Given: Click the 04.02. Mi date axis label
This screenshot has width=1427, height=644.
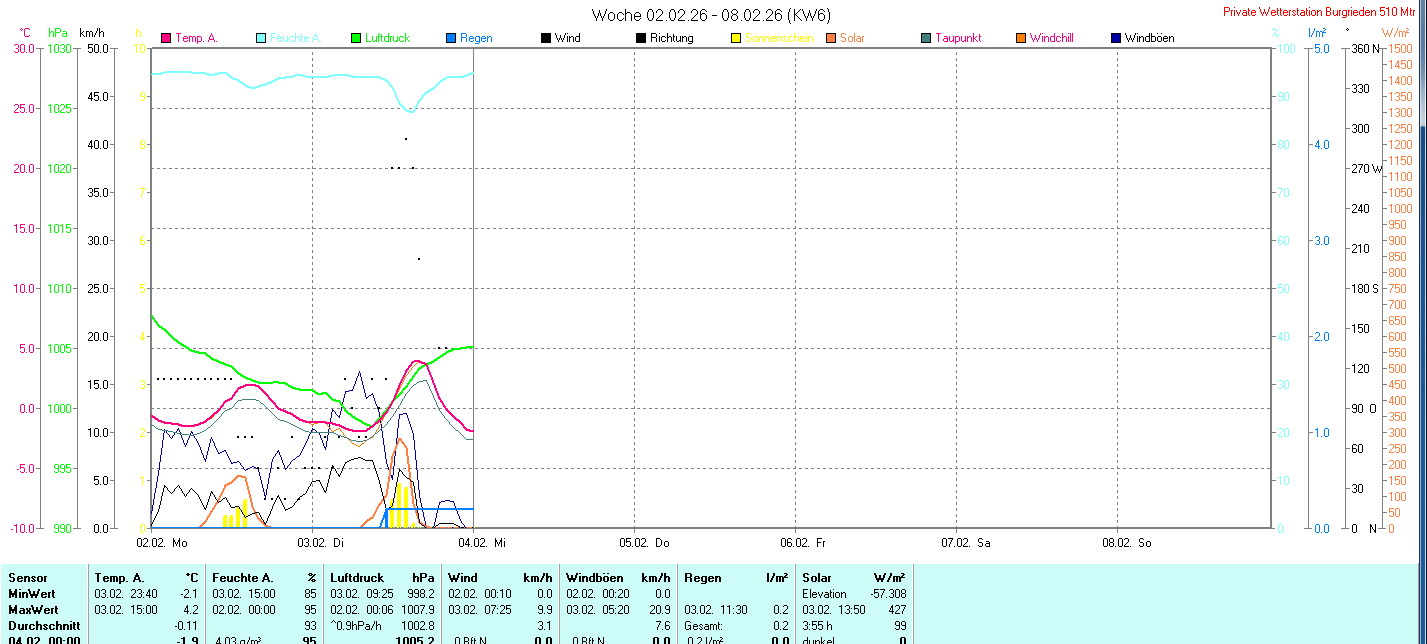Looking at the screenshot, I should pos(484,543).
